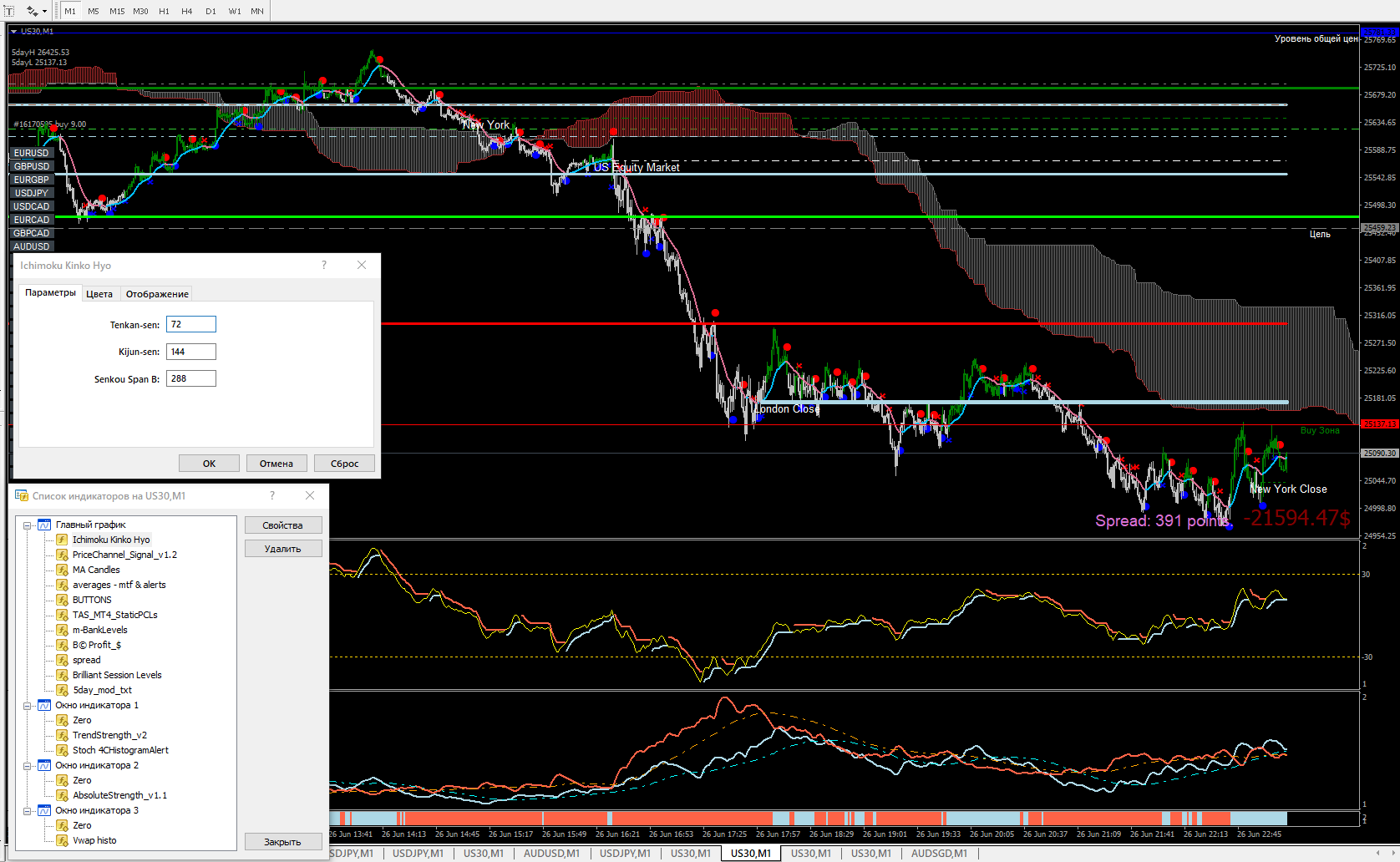Click the AbsoluteStrength_v1.1 indicator icon
Image resolution: width=1400 pixels, height=862 pixels.
click(62, 795)
